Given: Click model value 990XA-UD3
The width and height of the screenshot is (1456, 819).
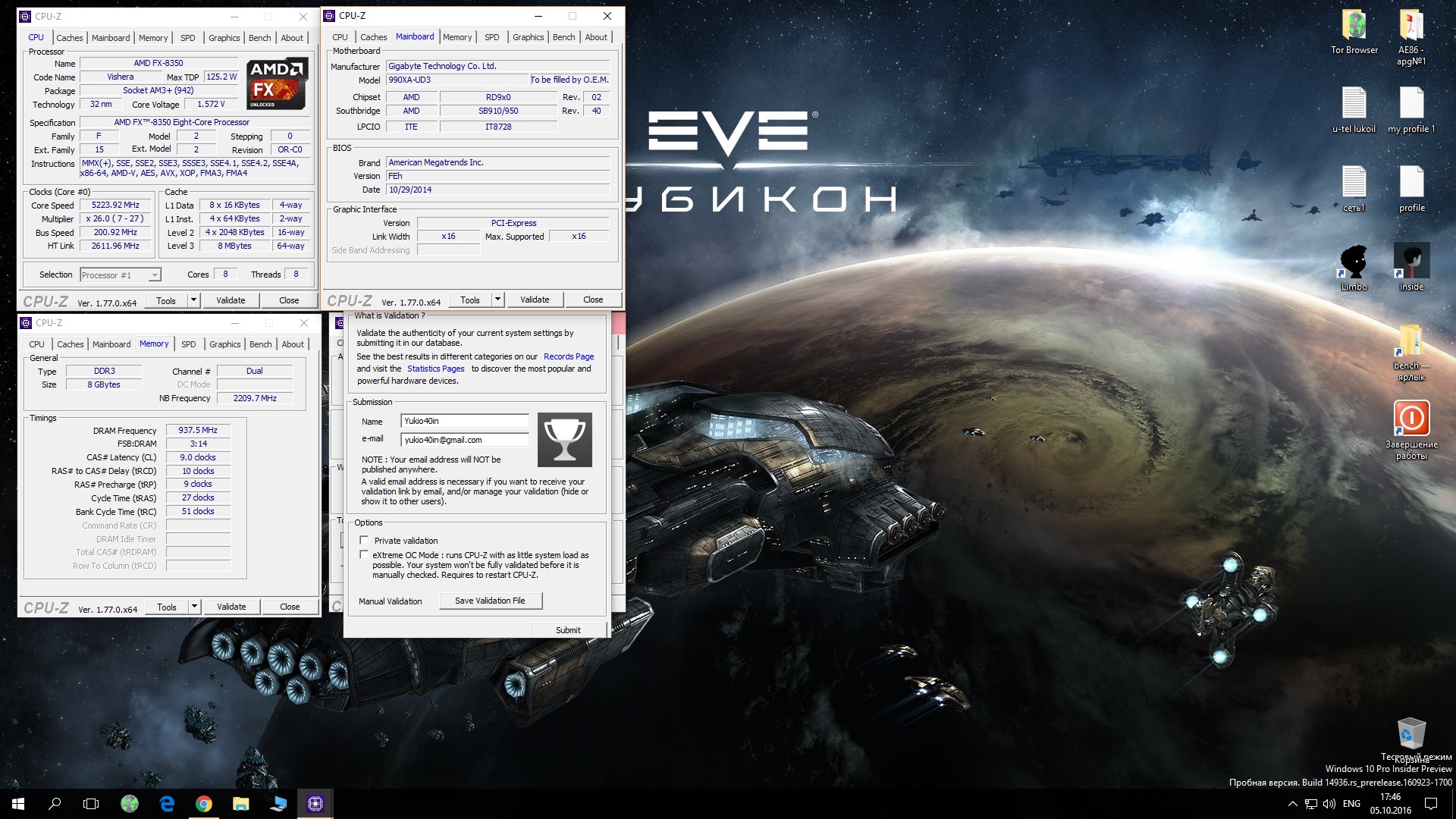Looking at the screenshot, I should pos(457,80).
